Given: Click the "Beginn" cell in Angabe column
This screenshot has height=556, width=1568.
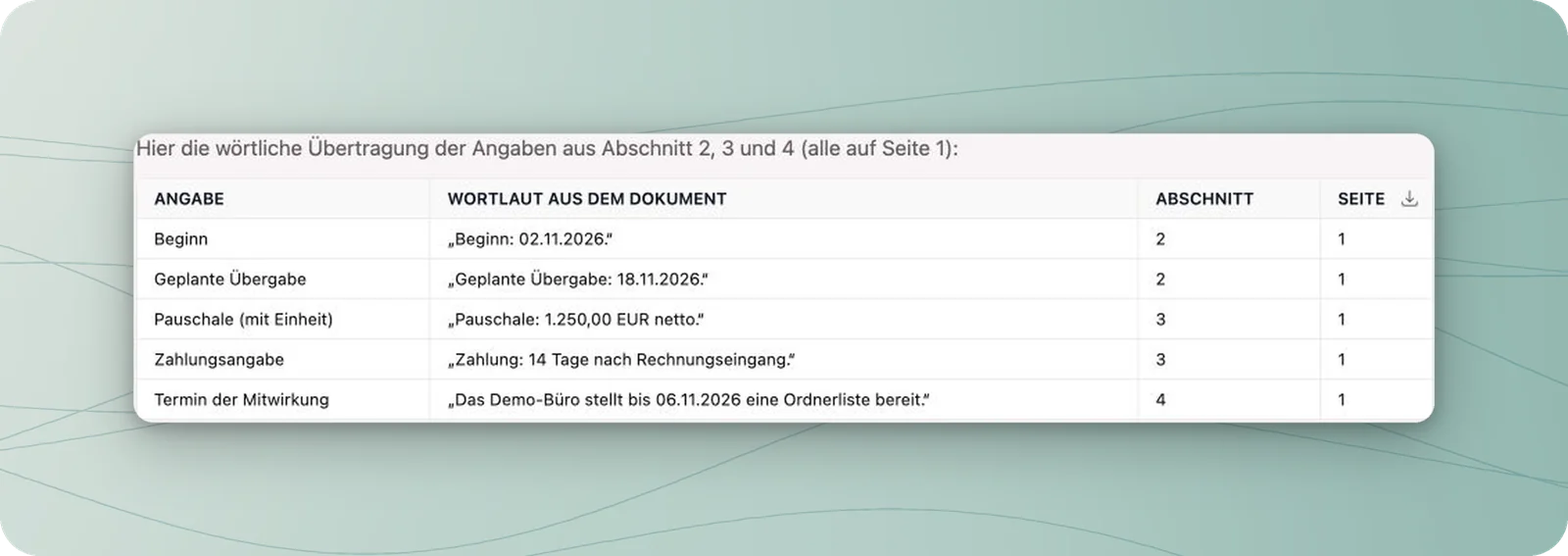Looking at the screenshot, I should 181,239.
